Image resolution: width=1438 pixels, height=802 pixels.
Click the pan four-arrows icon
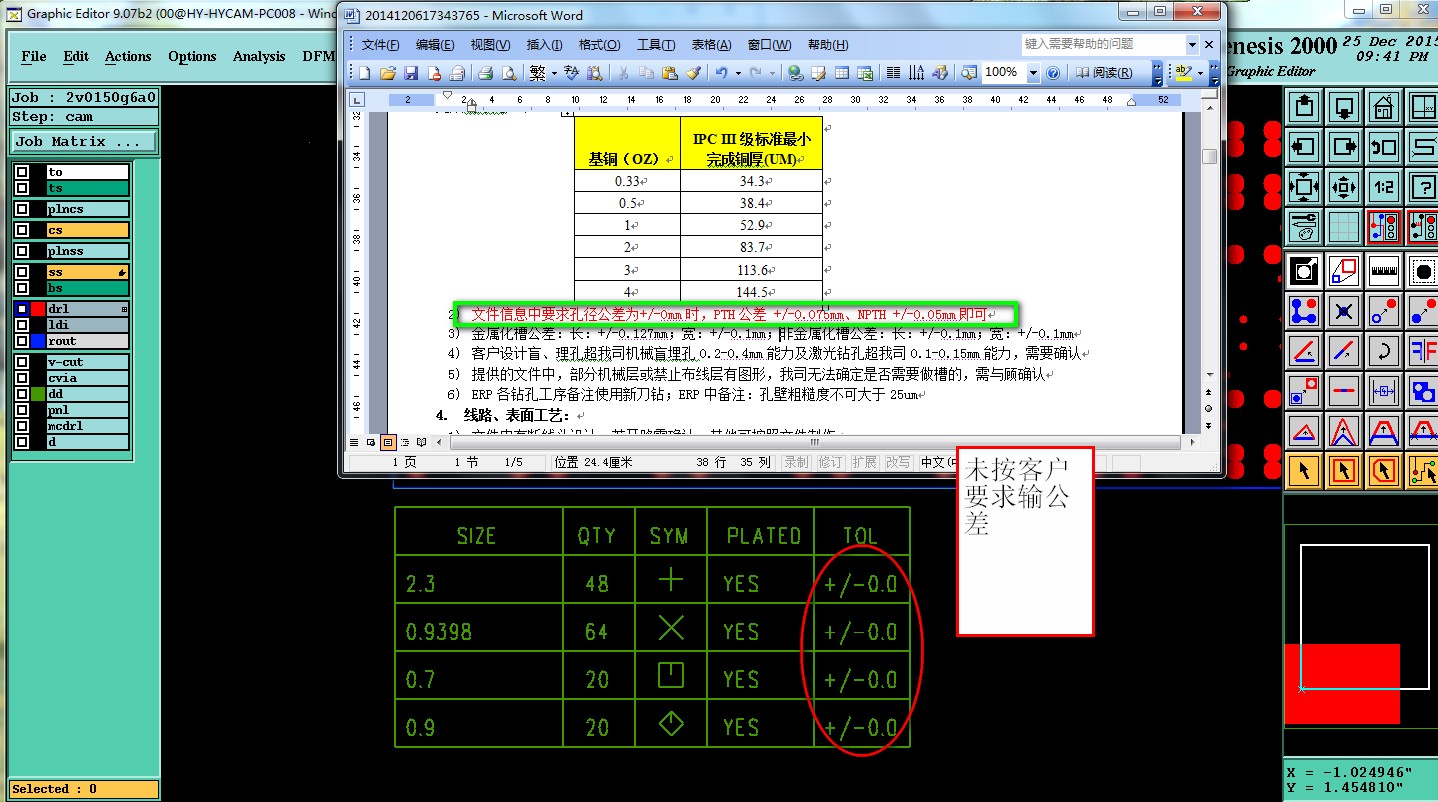point(1343,186)
